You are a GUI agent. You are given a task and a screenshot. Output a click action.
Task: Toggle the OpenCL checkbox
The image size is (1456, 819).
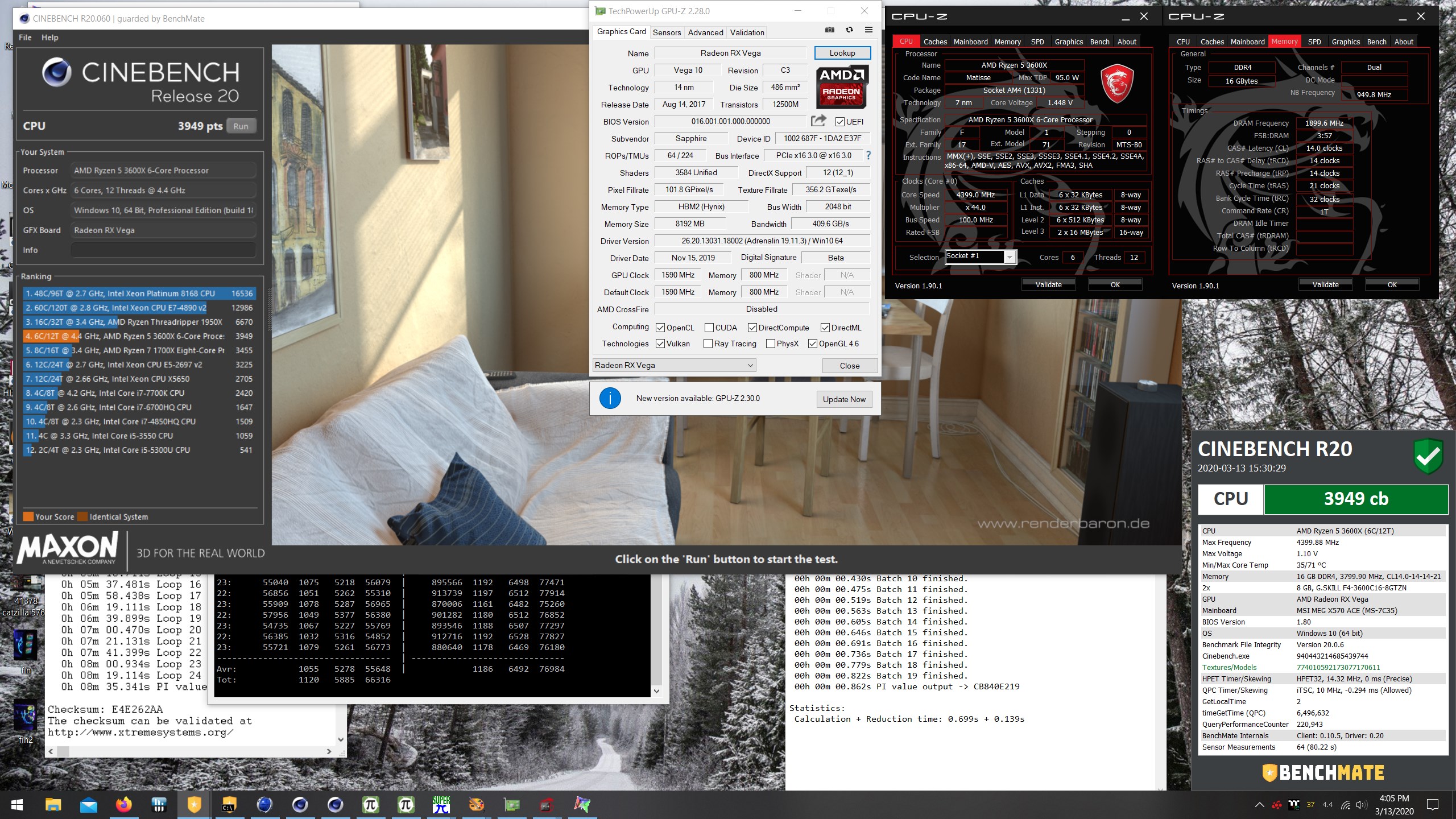coord(660,328)
